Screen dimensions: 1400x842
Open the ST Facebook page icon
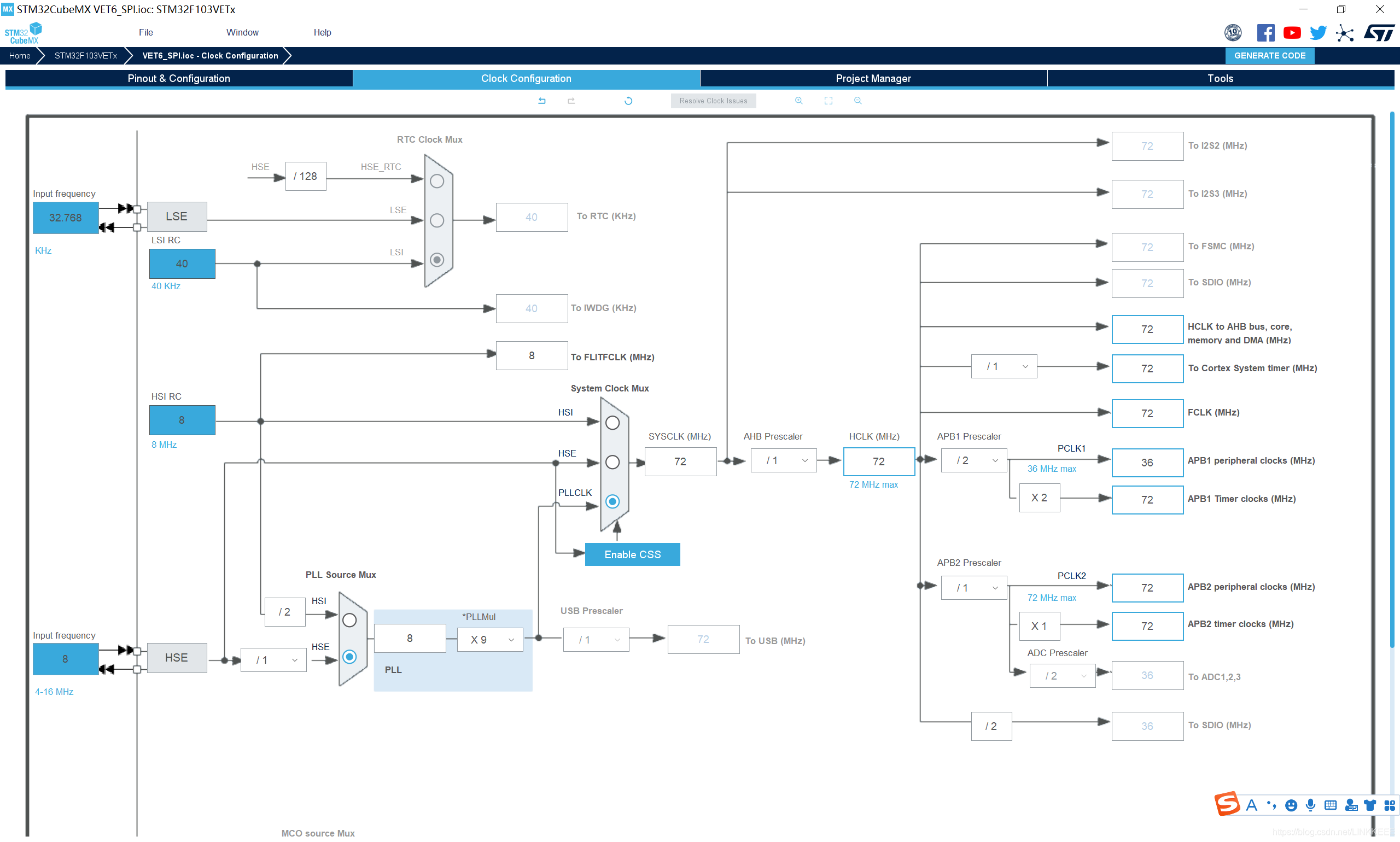(x=1265, y=33)
